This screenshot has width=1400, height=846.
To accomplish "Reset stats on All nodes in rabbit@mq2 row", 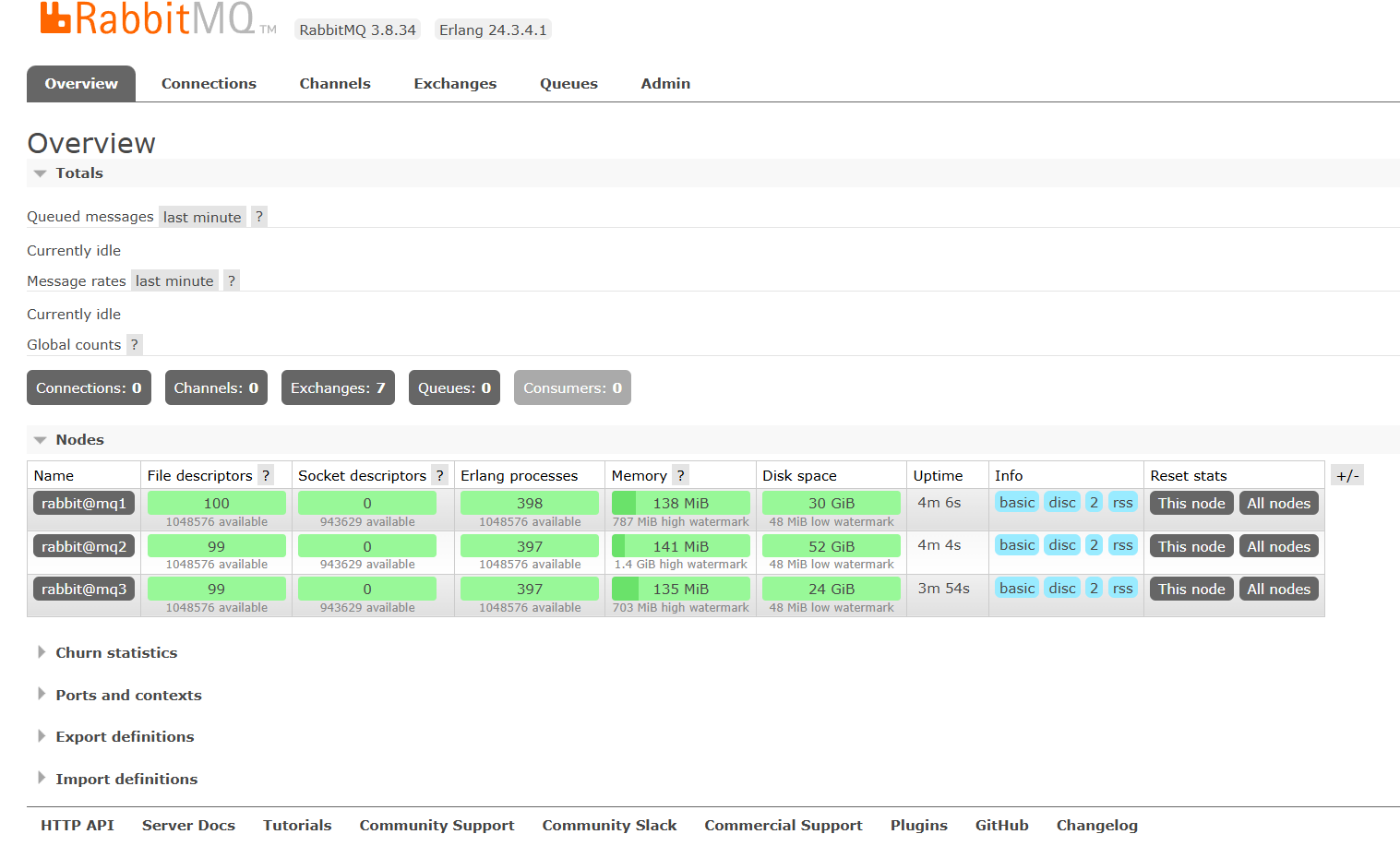I will coord(1278,546).
